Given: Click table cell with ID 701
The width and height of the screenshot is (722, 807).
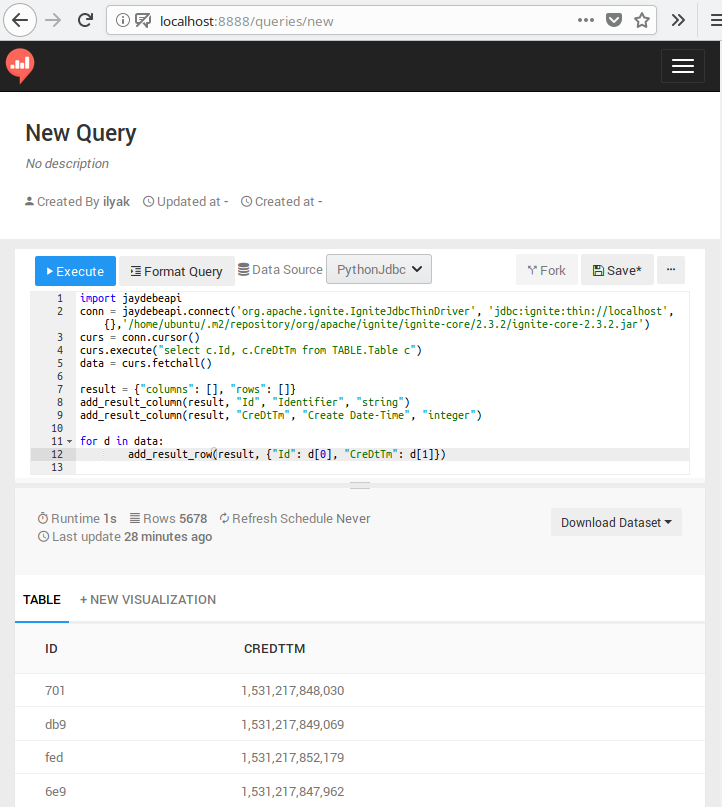Looking at the screenshot, I should tap(55, 691).
